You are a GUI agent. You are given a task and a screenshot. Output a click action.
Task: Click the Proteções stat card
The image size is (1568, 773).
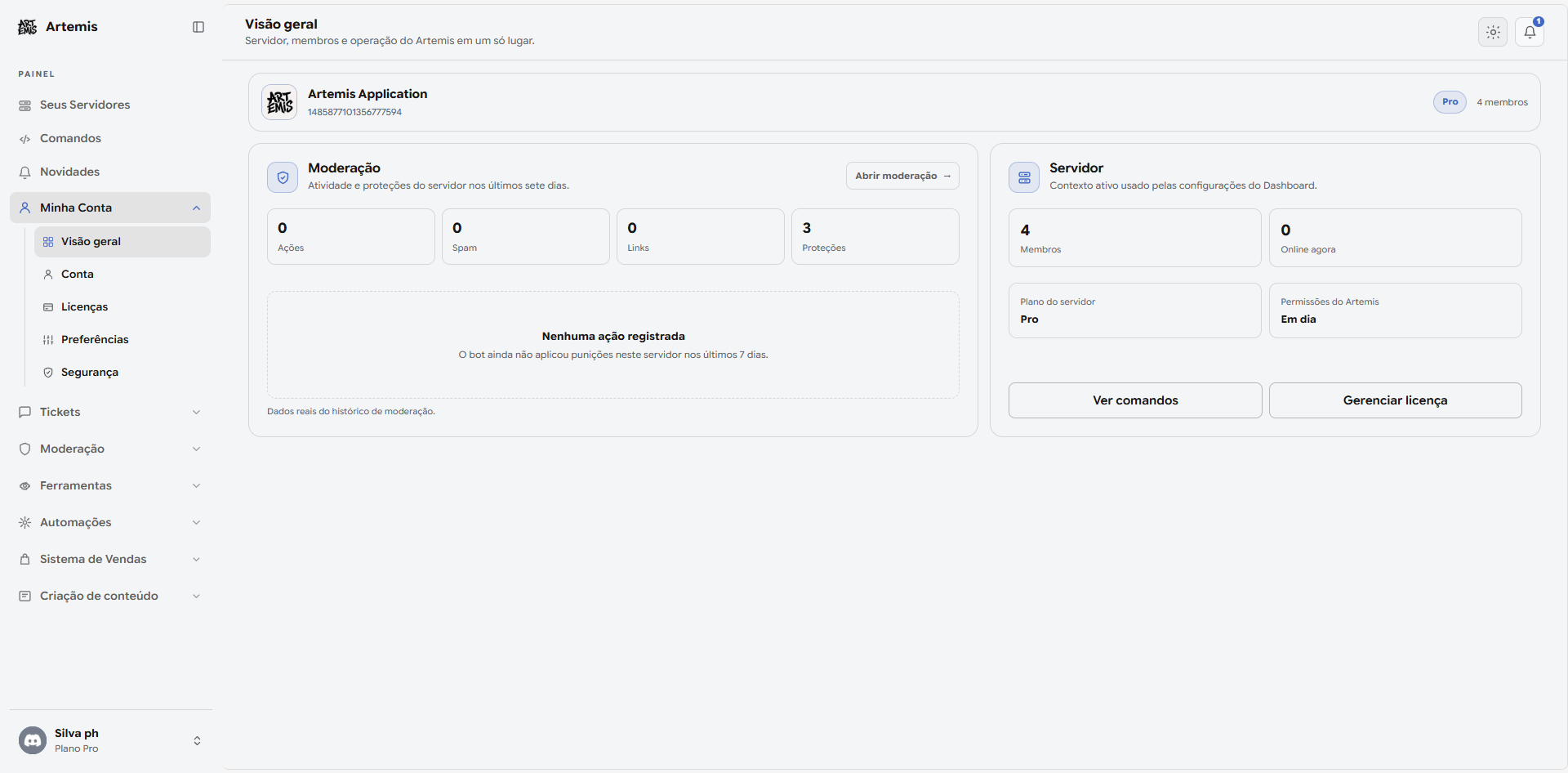pyautogui.click(x=875, y=236)
